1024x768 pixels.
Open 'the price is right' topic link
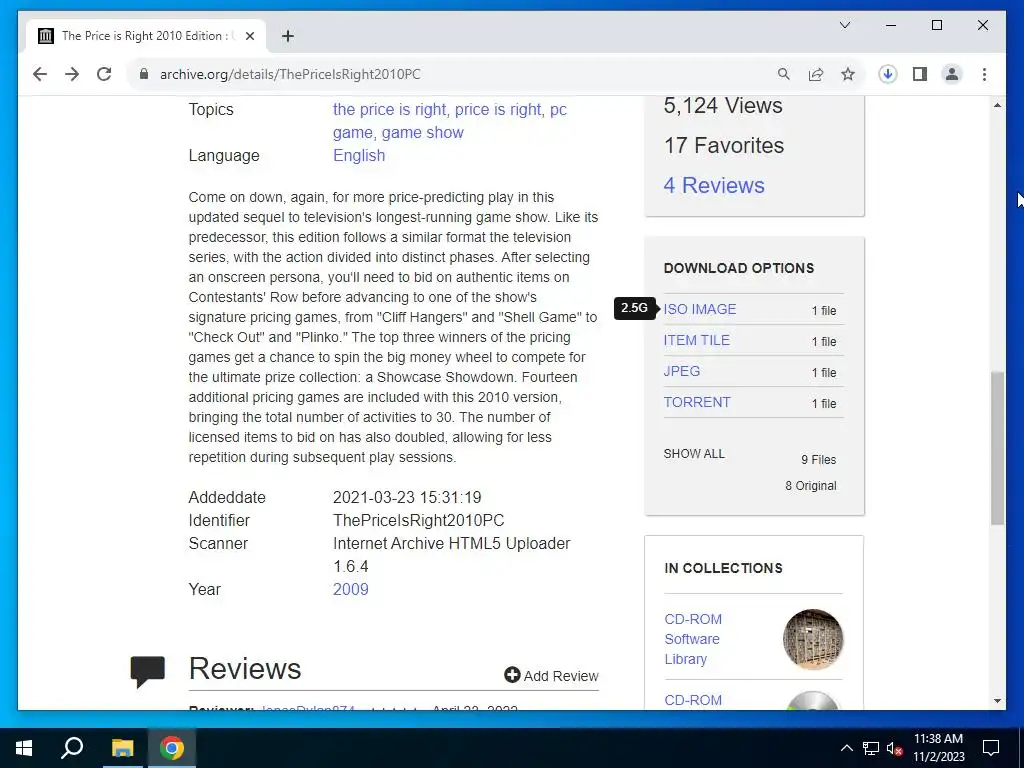[x=389, y=110]
